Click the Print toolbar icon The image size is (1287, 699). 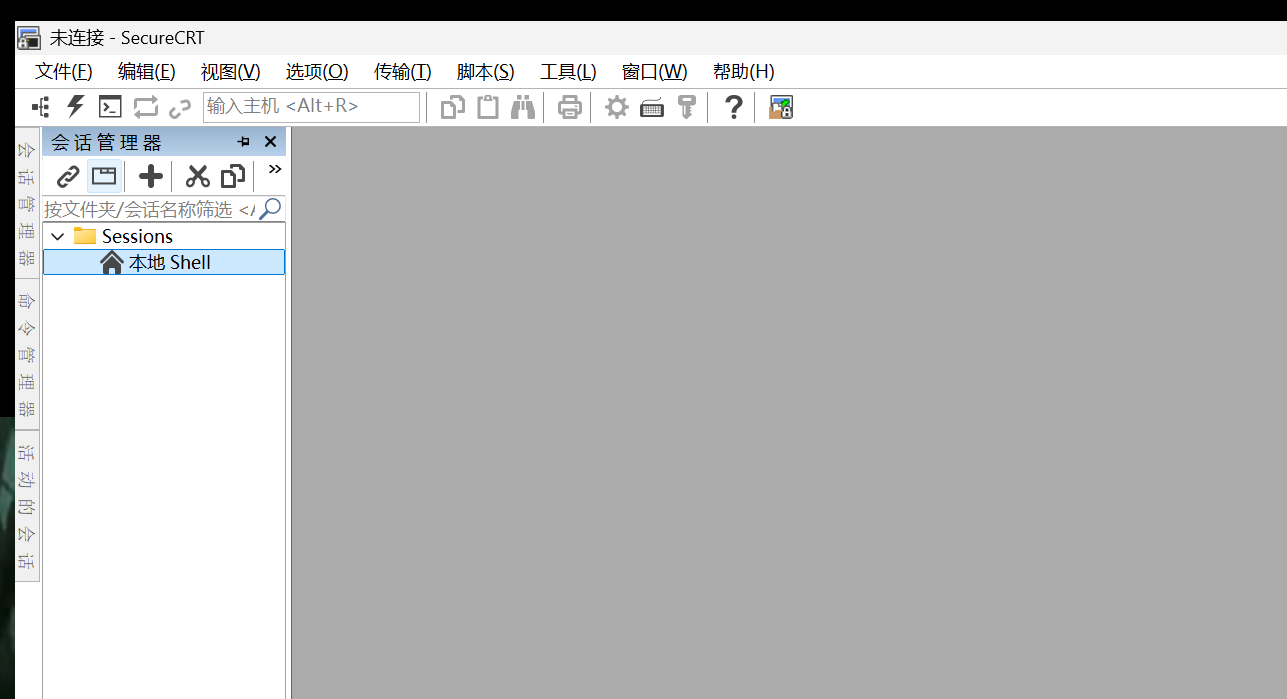568,107
